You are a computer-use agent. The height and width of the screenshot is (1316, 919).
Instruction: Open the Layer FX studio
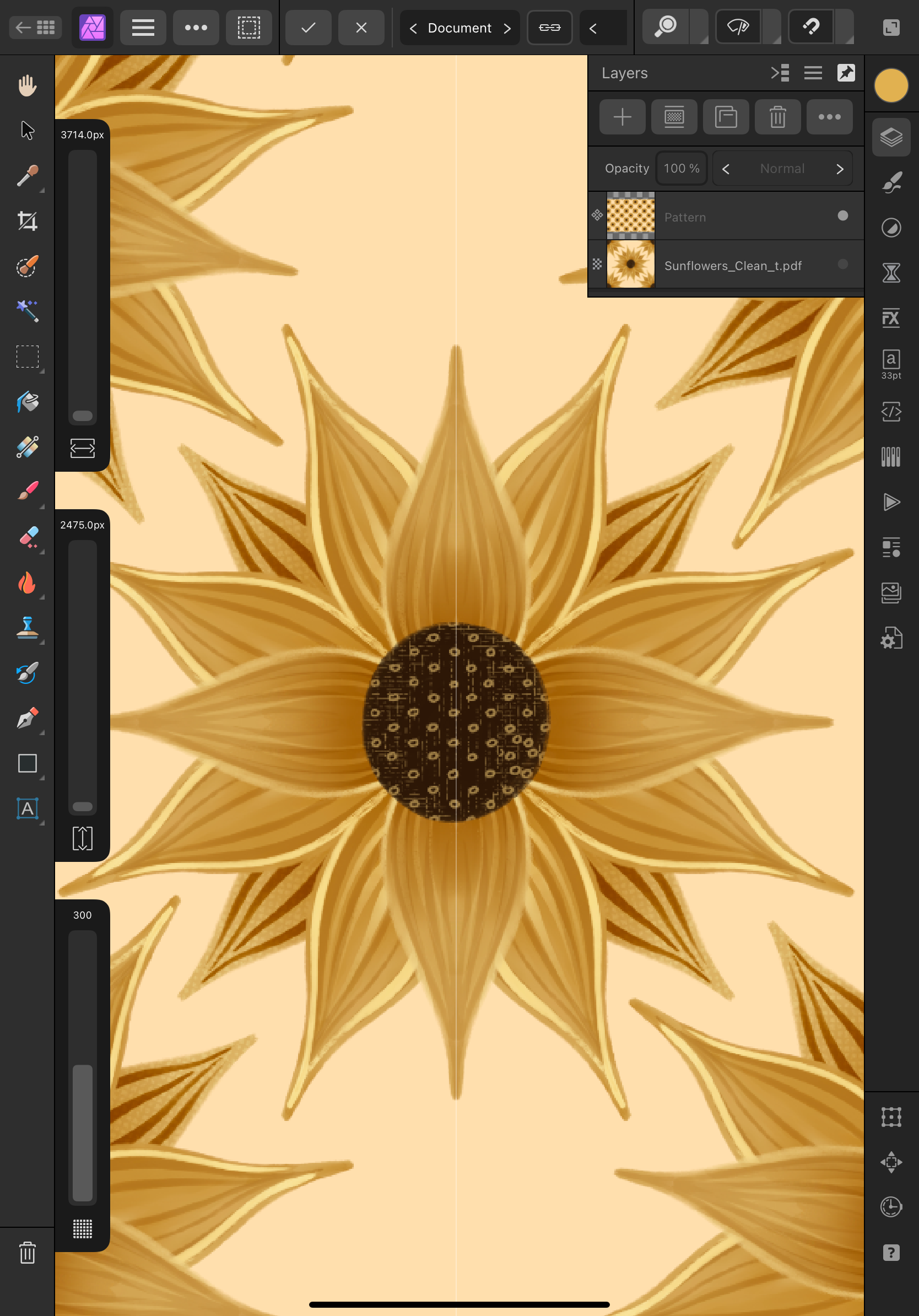[x=891, y=318]
